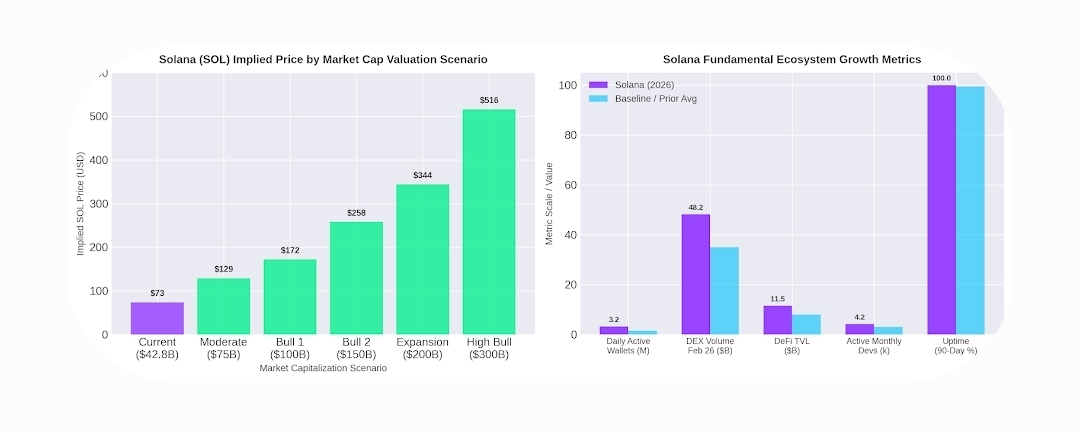Click the '80' tick on metric axis
Screen dimensions: 1080x431
(572, 135)
